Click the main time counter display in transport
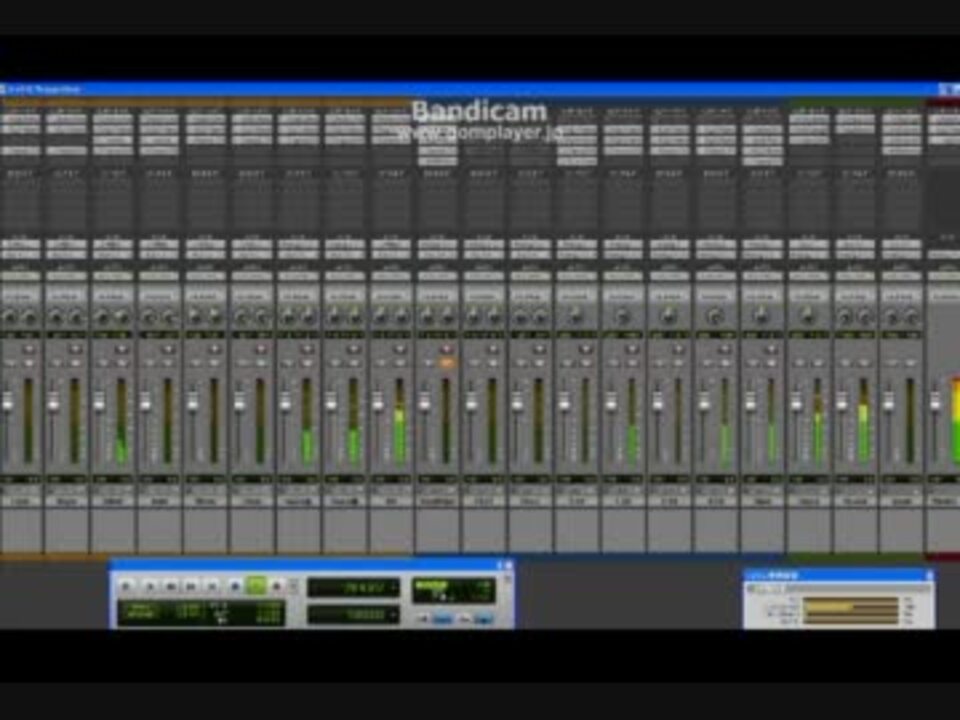The image size is (960, 720). tap(353, 587)
